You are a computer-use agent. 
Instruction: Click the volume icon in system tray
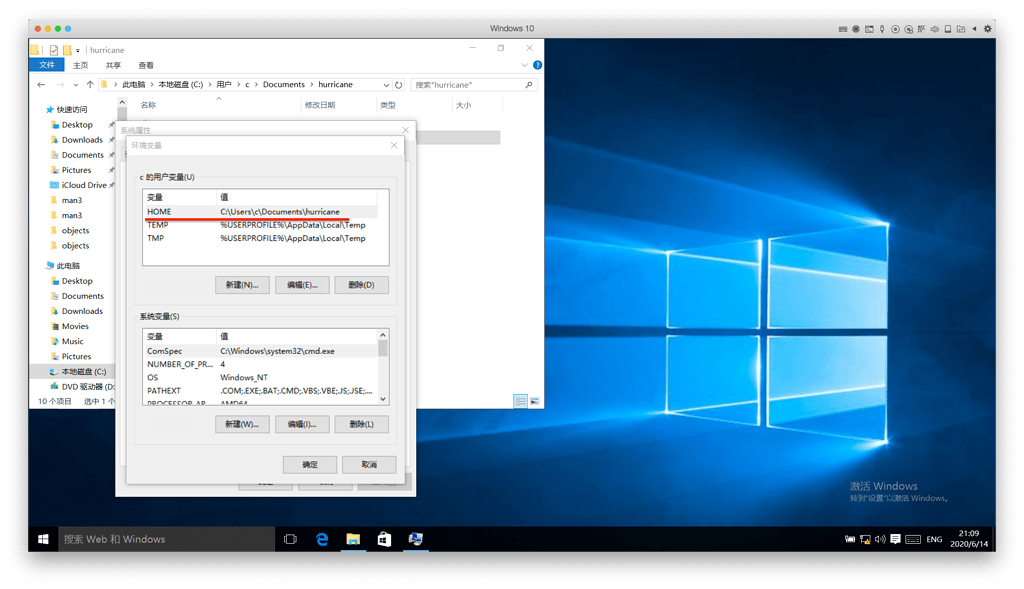(882, 539)
